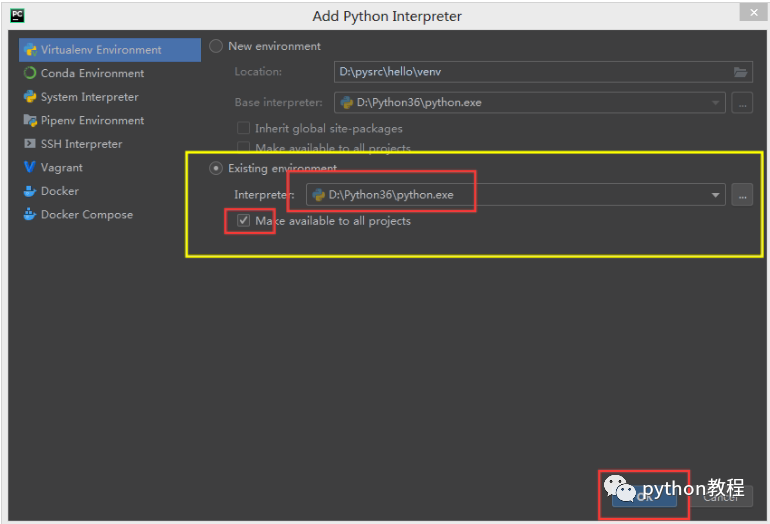Click the Docker Compose whale icon
770x524 pixels.
(30, 214)
